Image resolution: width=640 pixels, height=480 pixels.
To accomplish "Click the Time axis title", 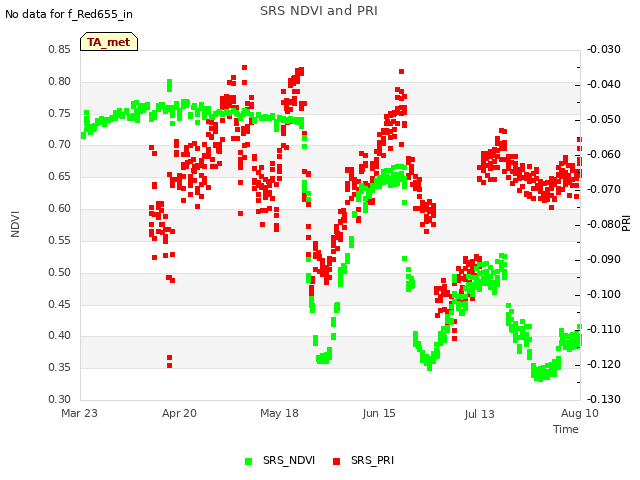I will [566, 429].
